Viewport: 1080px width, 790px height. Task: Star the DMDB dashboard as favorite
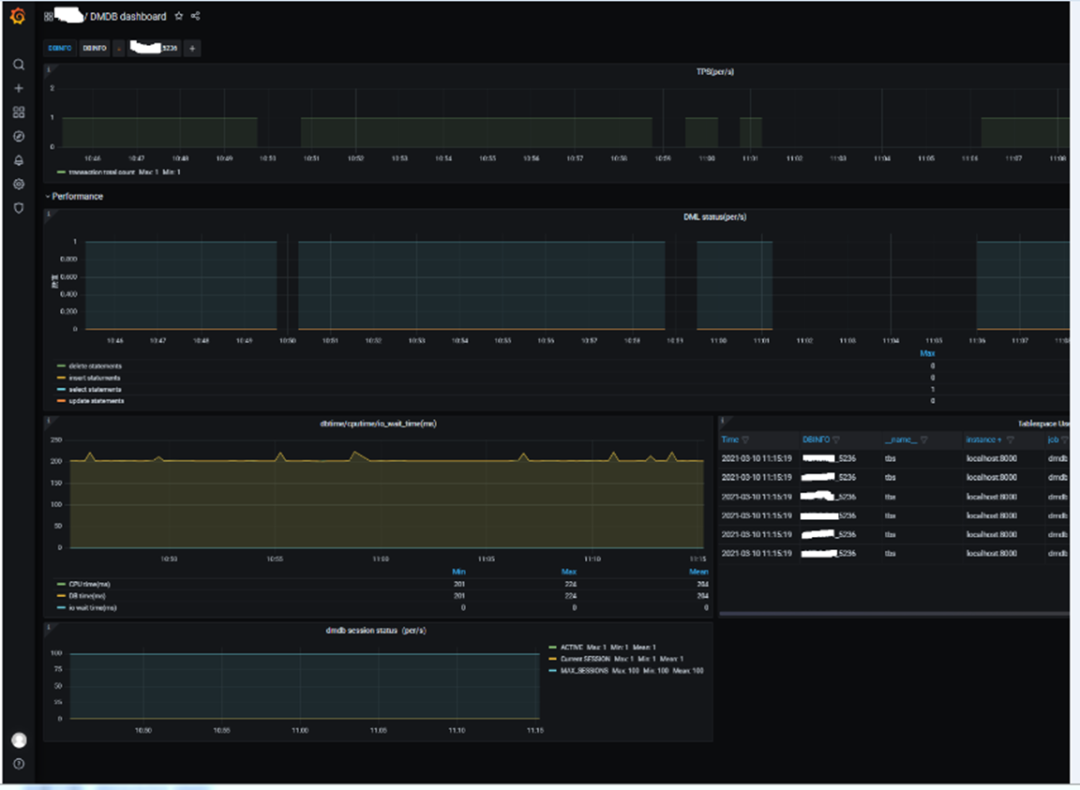[x=178, y=16]
